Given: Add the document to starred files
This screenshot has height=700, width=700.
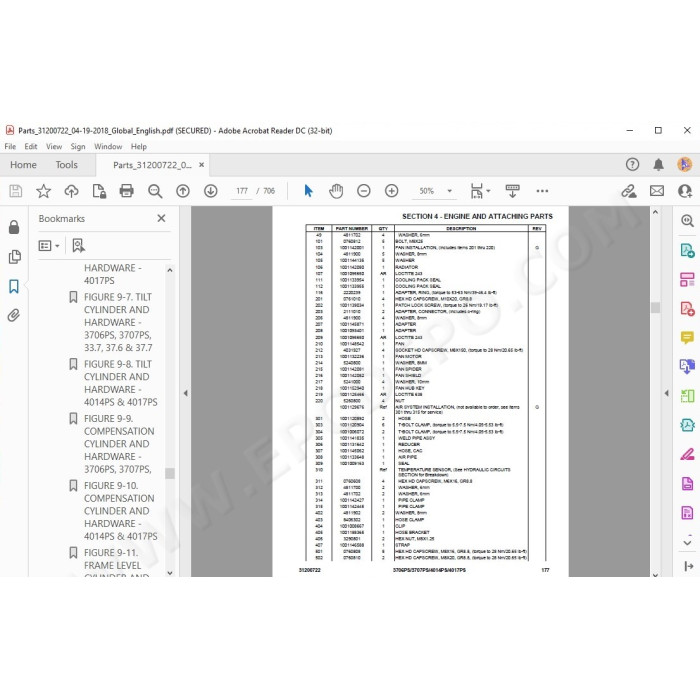Looking at the screenshot, I should pos(43,191).
